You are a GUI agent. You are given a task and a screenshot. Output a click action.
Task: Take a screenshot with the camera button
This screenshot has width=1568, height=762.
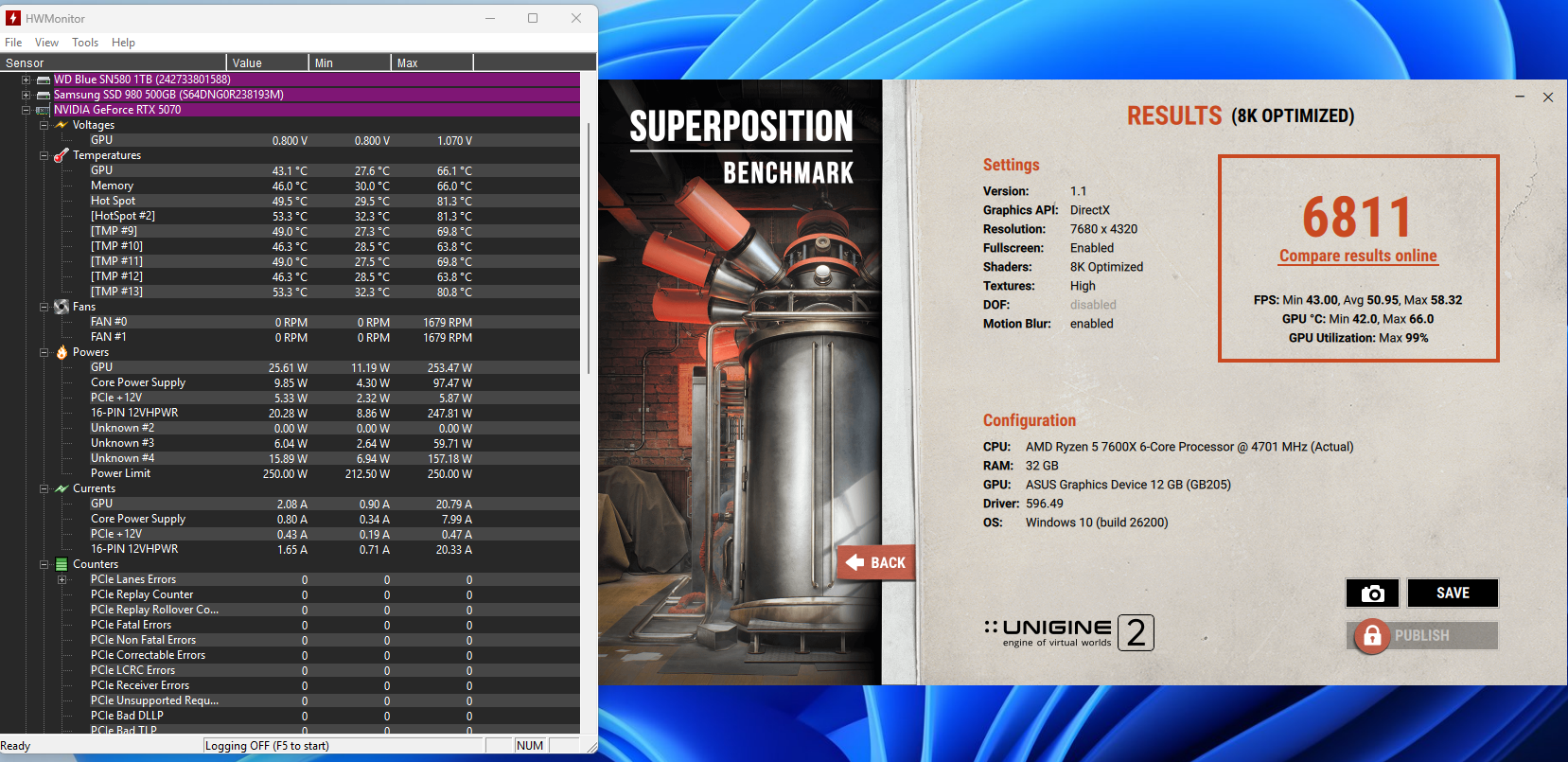click(x=1372, y=593)
